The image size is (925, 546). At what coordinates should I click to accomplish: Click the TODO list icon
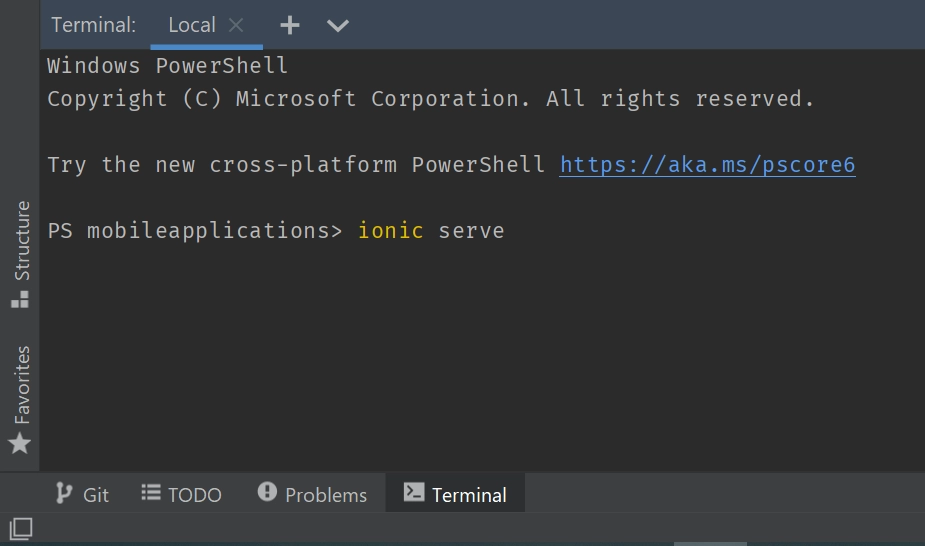[151, 493]
